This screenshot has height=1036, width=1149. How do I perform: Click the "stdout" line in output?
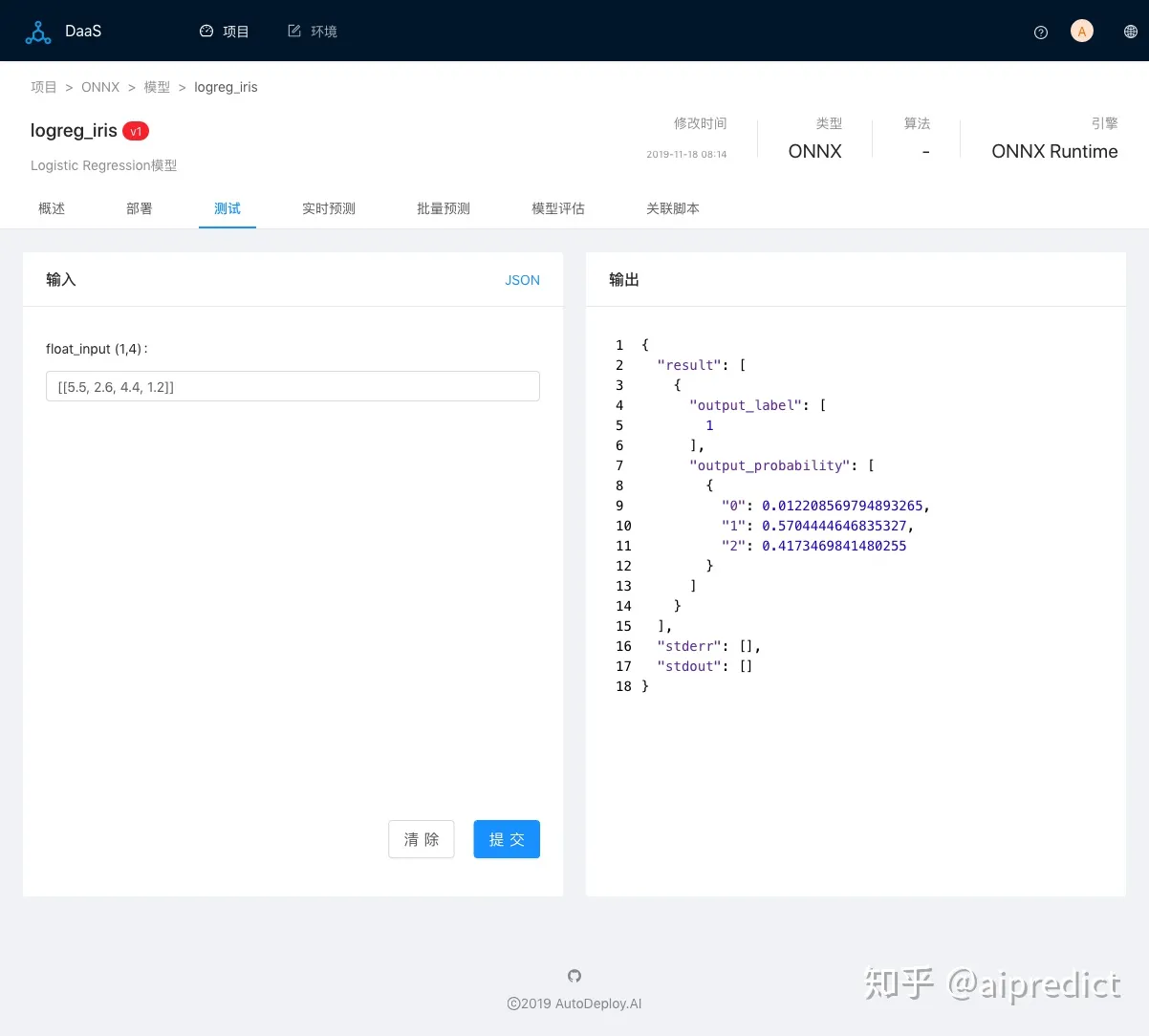tap(705, 666)
